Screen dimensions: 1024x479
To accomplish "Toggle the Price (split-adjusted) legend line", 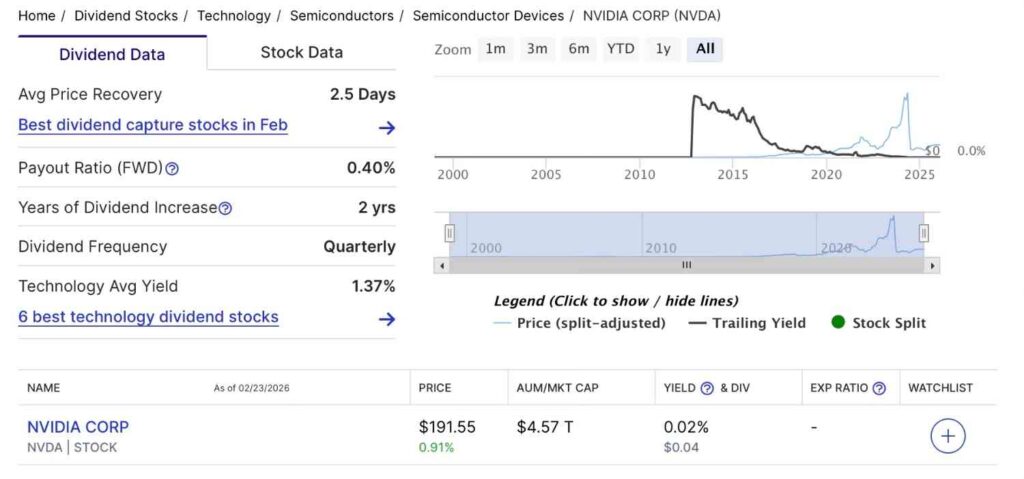I will [579, 323].
